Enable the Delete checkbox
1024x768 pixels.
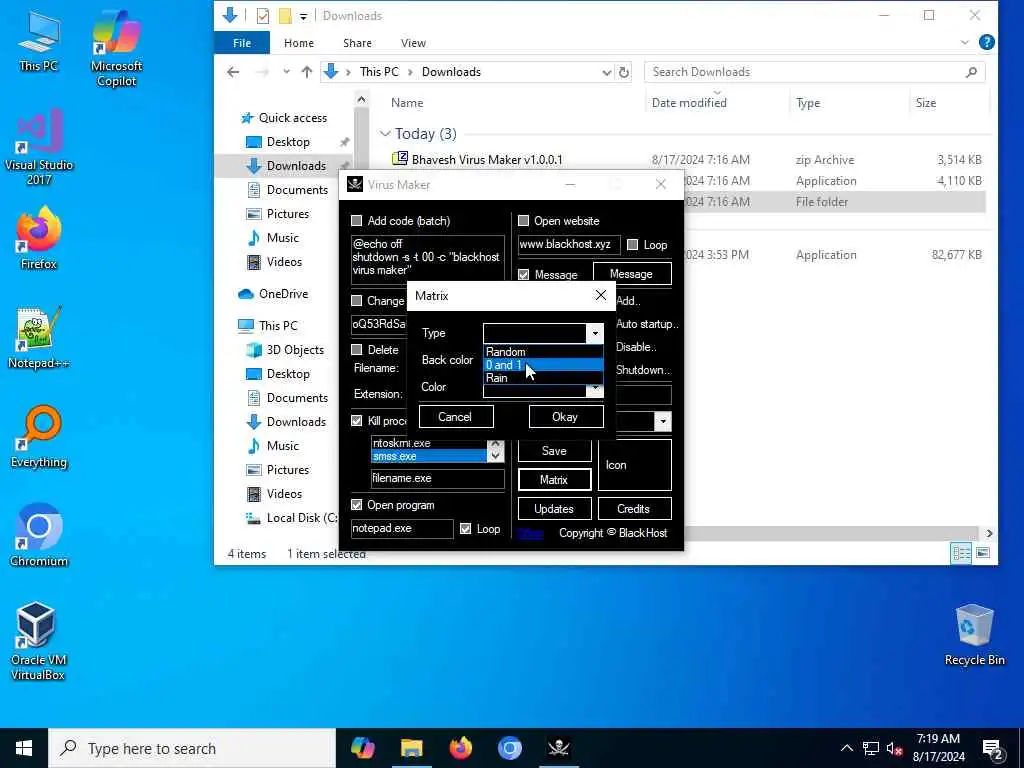[357, 349]
